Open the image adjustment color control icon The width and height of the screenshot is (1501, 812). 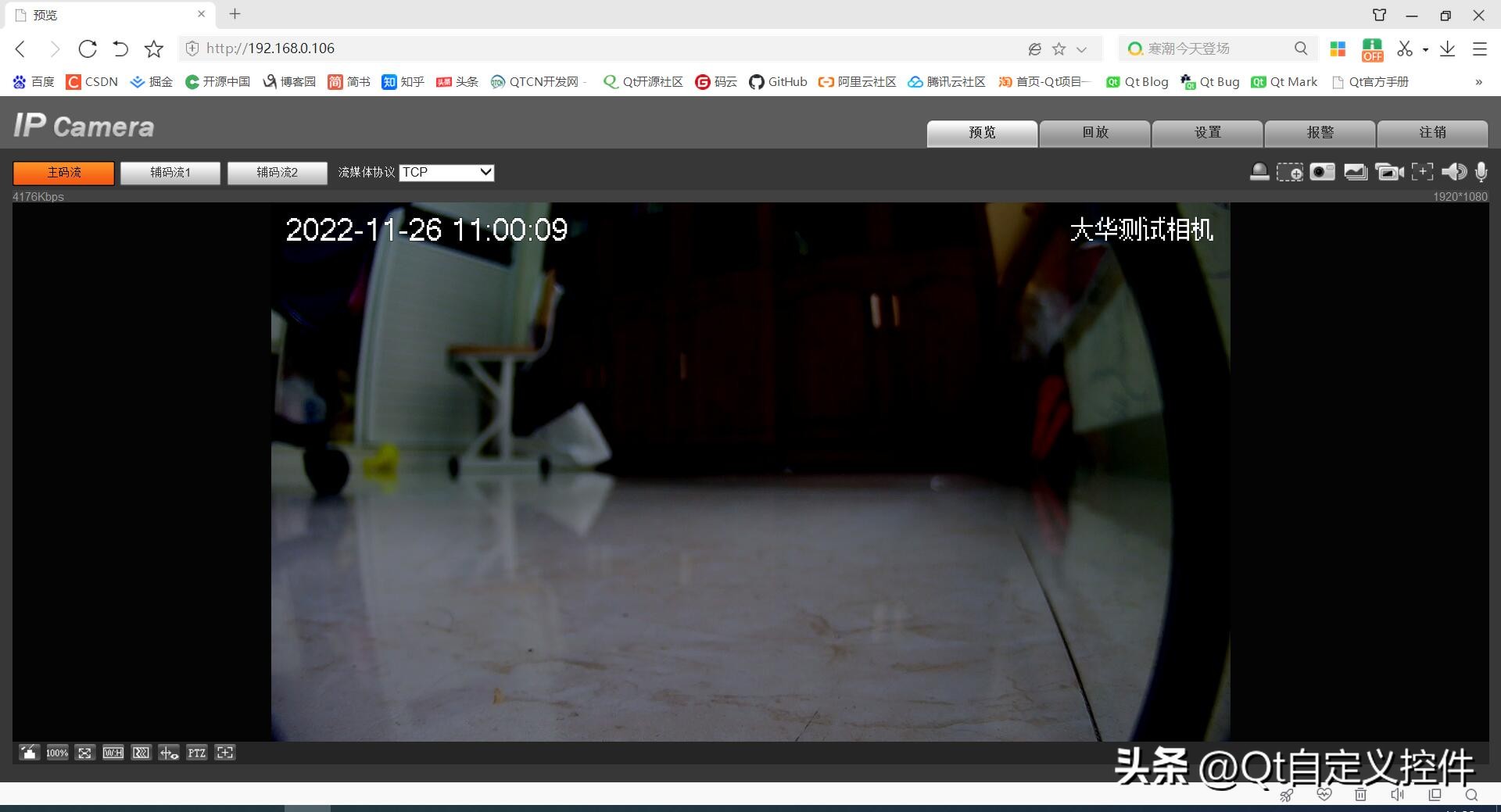30,753
